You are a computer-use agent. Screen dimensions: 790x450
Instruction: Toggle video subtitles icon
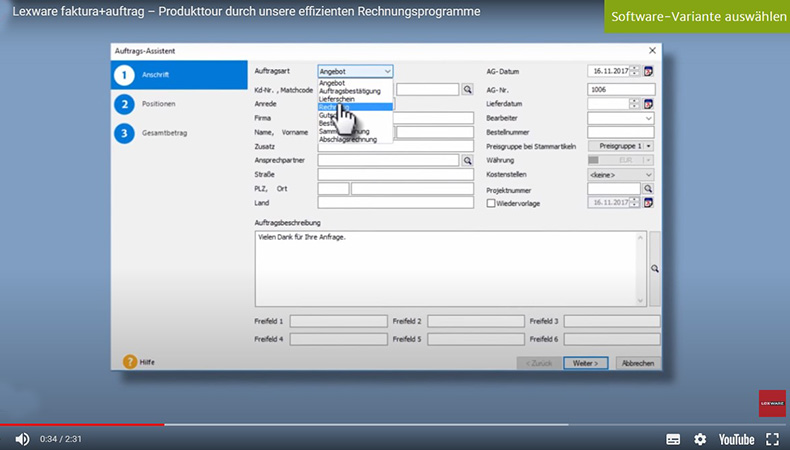pyautogui.click(x=673, y=439)
